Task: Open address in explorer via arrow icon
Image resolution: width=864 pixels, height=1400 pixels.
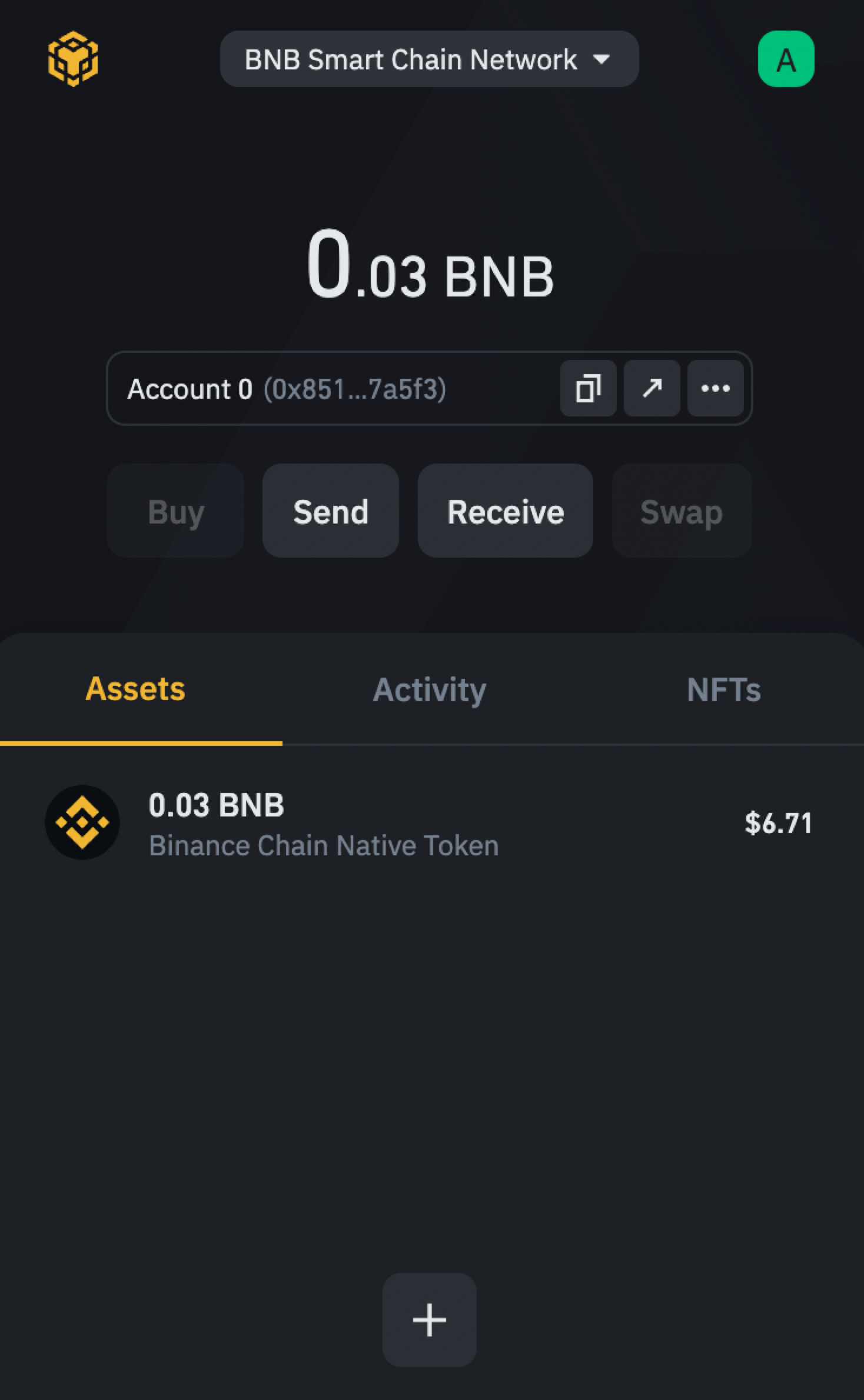Action: coord(652,388)
